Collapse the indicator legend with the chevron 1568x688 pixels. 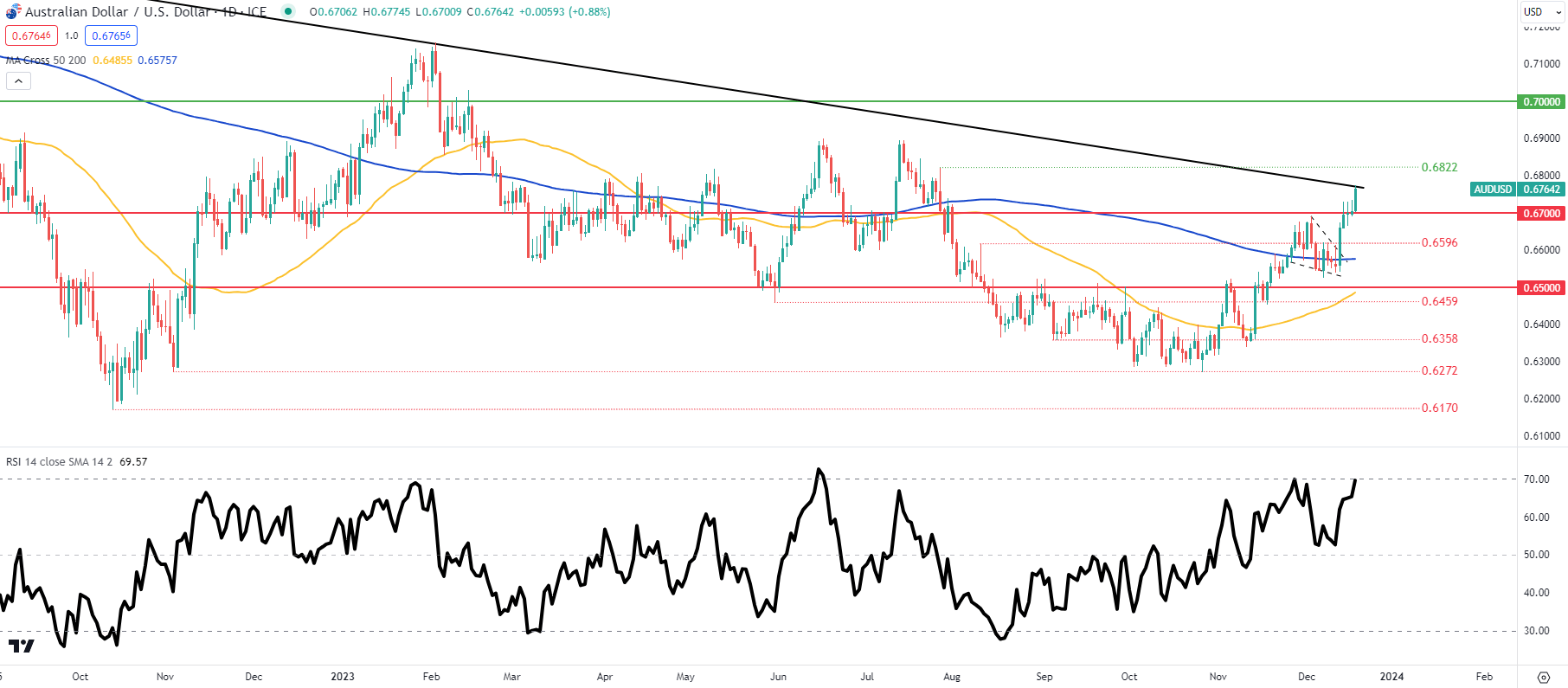(18, 81)
